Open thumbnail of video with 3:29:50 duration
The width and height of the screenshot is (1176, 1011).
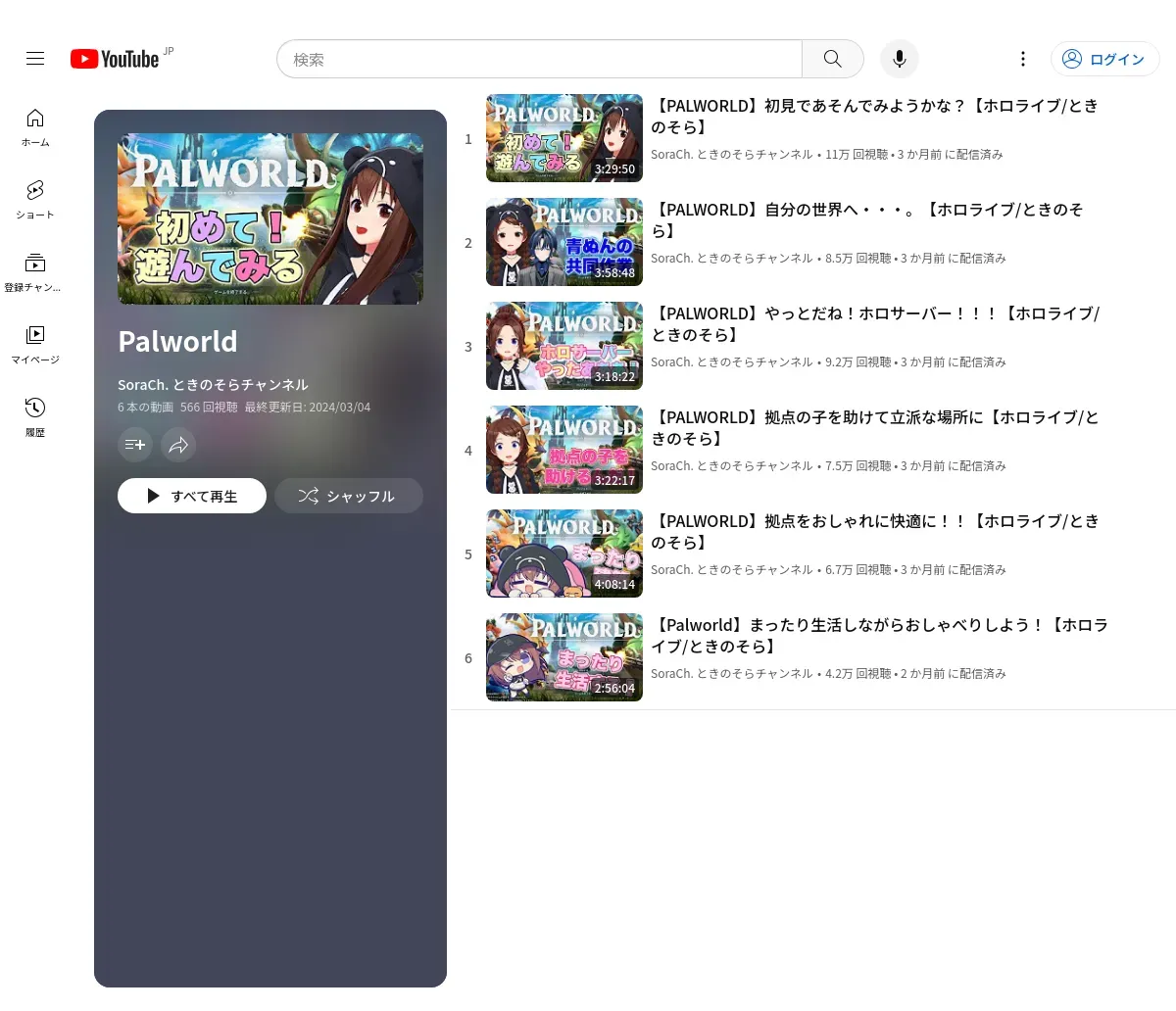pos(564,138)
